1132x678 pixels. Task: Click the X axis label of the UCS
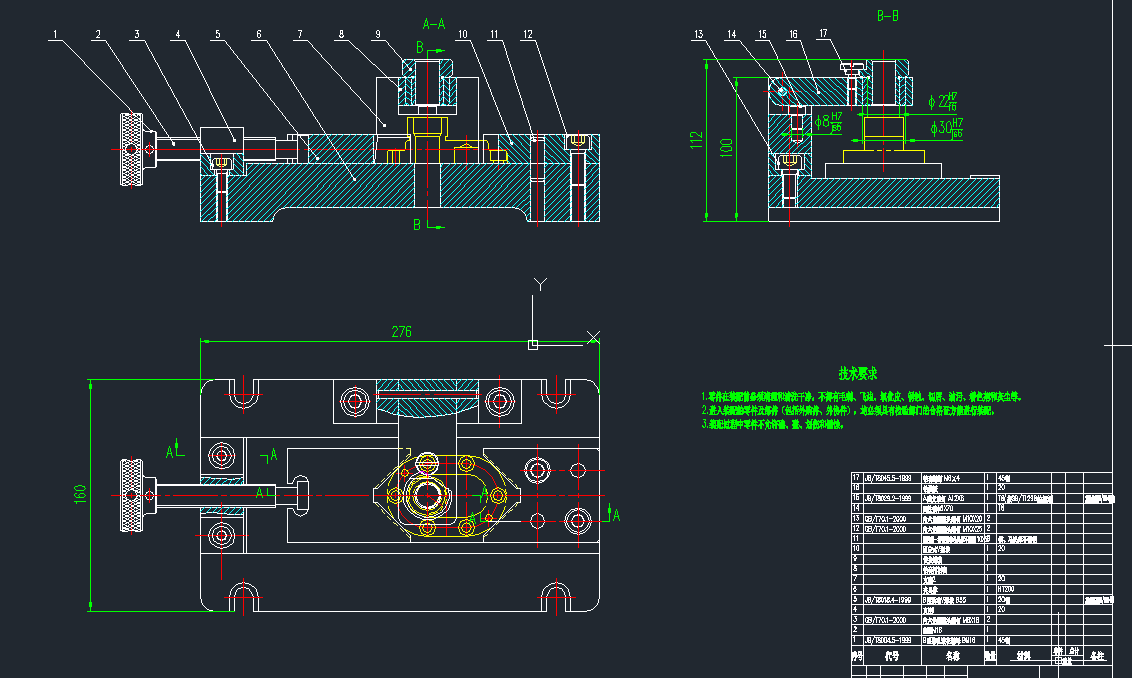pos(593,337)
